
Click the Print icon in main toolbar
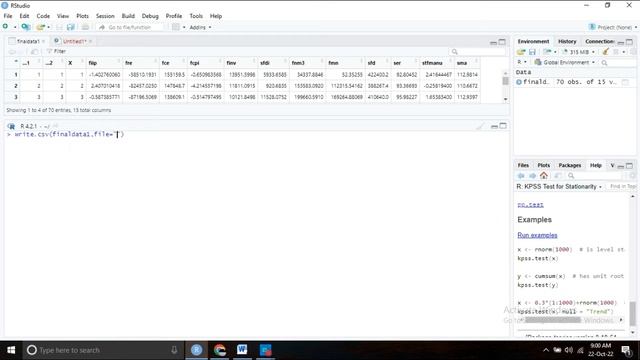point(85,27)
